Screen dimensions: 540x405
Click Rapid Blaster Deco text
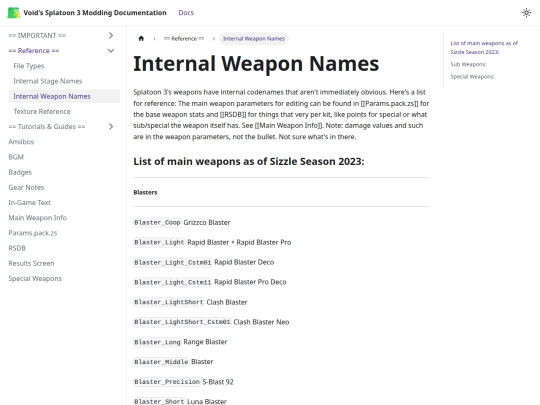click(x=244, y=262)
